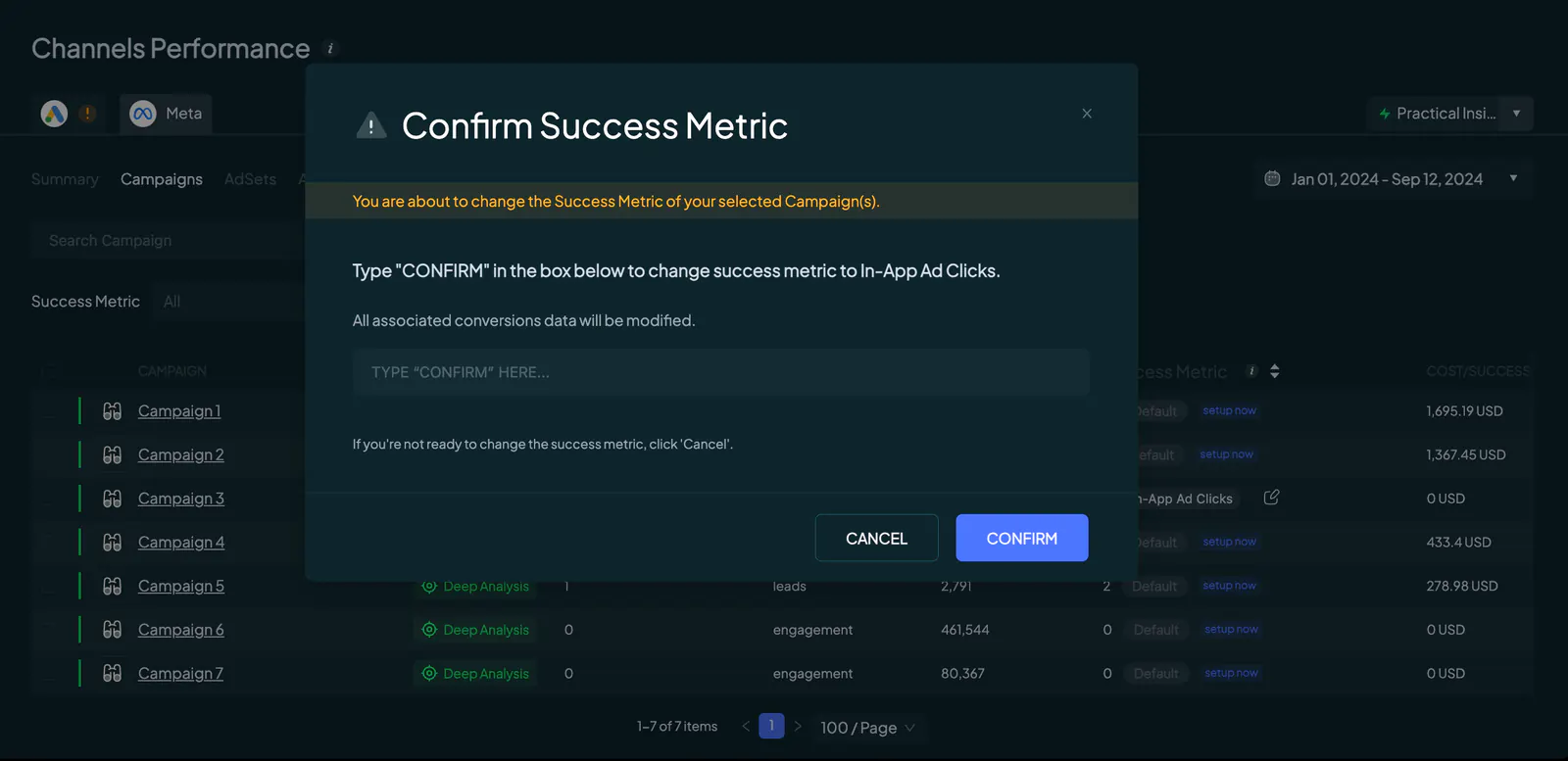Click Deep Analysis for Campaign 7
Viewport: 1568px width, 761px height.
475,673
